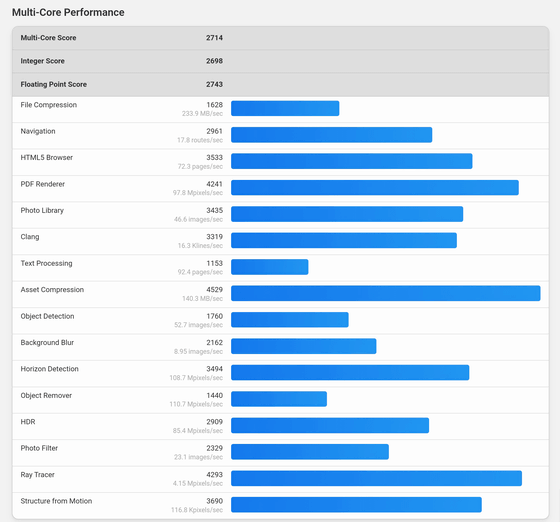Click the Clang score bar
Screen dimensions: 560x522
pos(344,240)
